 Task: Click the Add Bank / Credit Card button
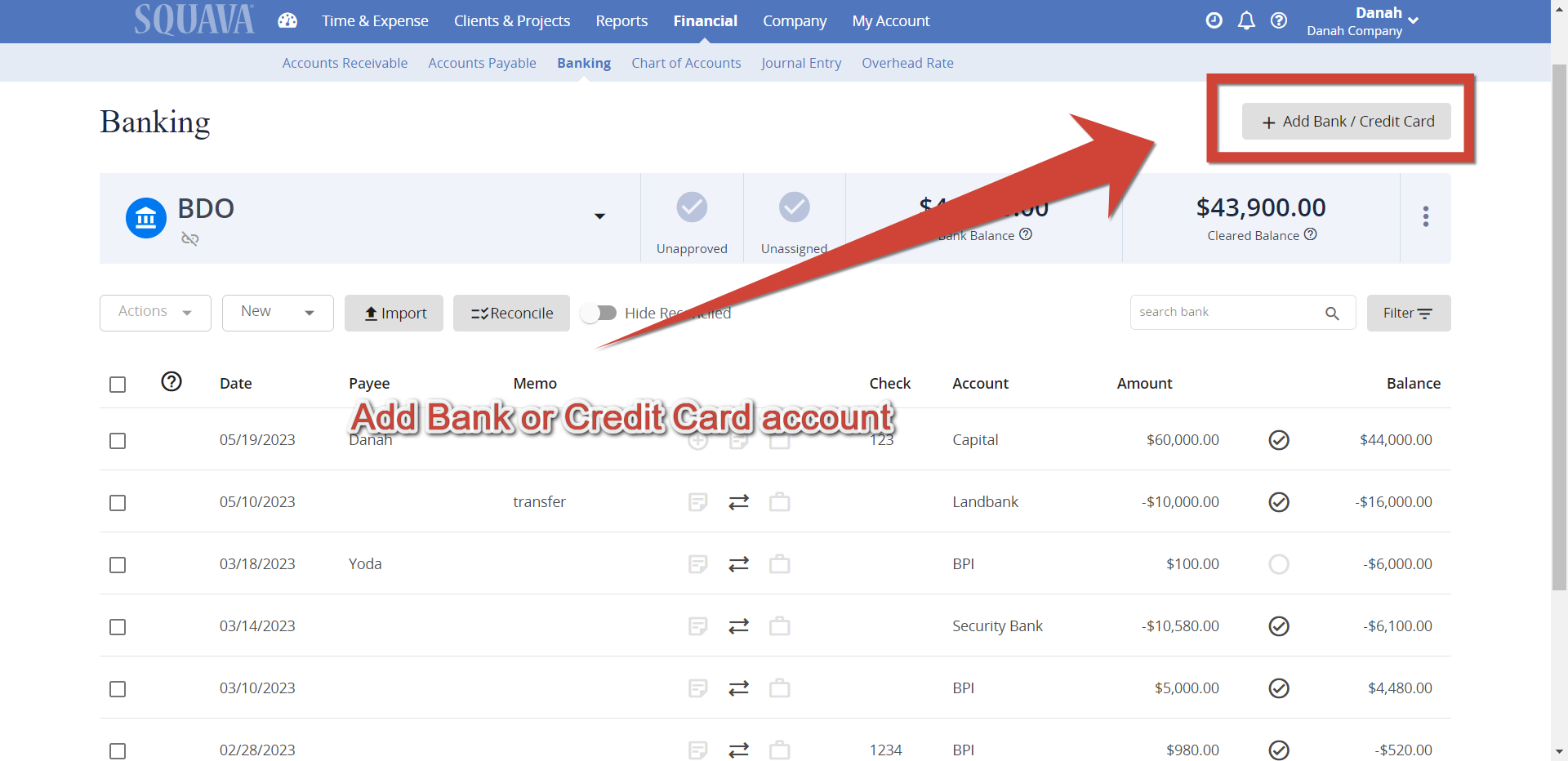(x=1346, y=121)
